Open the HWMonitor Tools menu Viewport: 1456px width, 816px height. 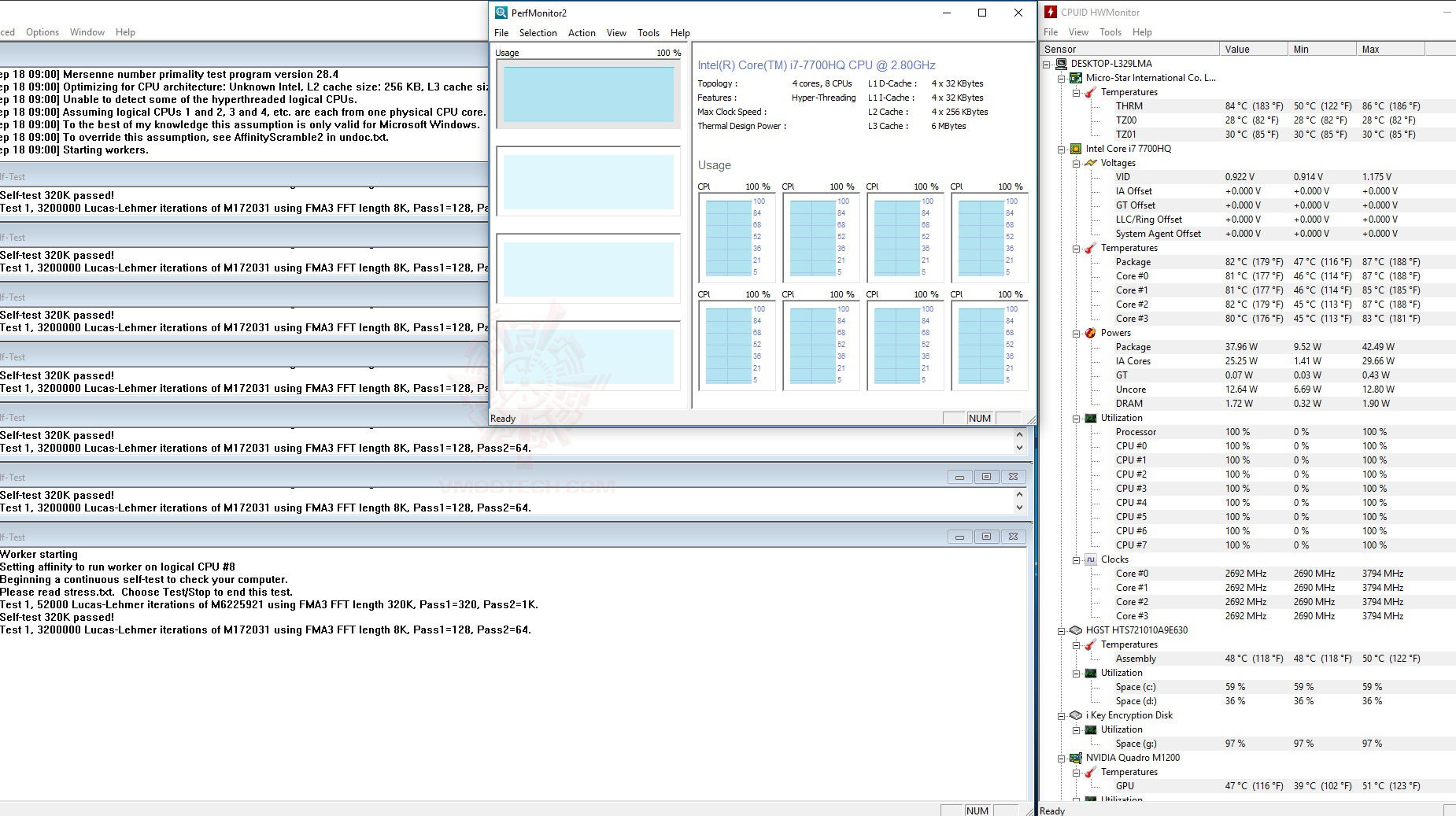point(1110,32)
